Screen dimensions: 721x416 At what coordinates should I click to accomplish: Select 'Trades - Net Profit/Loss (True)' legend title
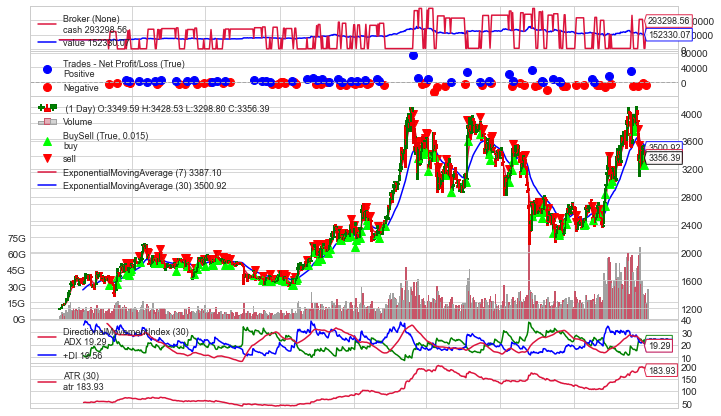tap(124, 64)
